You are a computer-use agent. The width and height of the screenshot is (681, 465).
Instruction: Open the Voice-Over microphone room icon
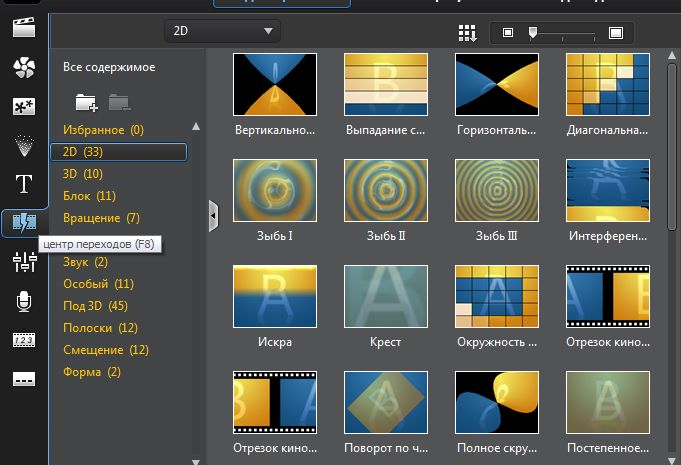point(24,301)
